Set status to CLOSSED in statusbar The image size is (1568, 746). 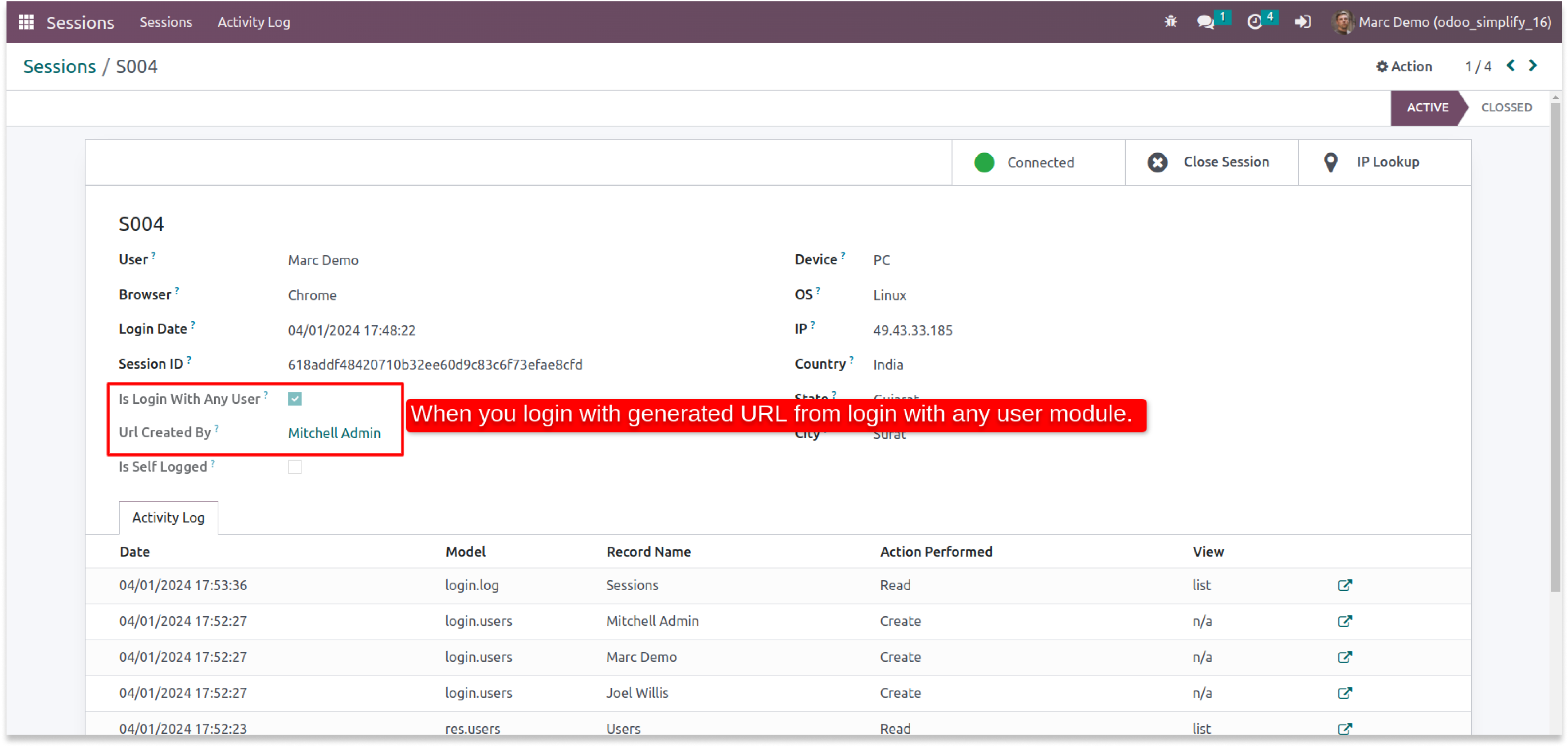[x=1506, y=108]
